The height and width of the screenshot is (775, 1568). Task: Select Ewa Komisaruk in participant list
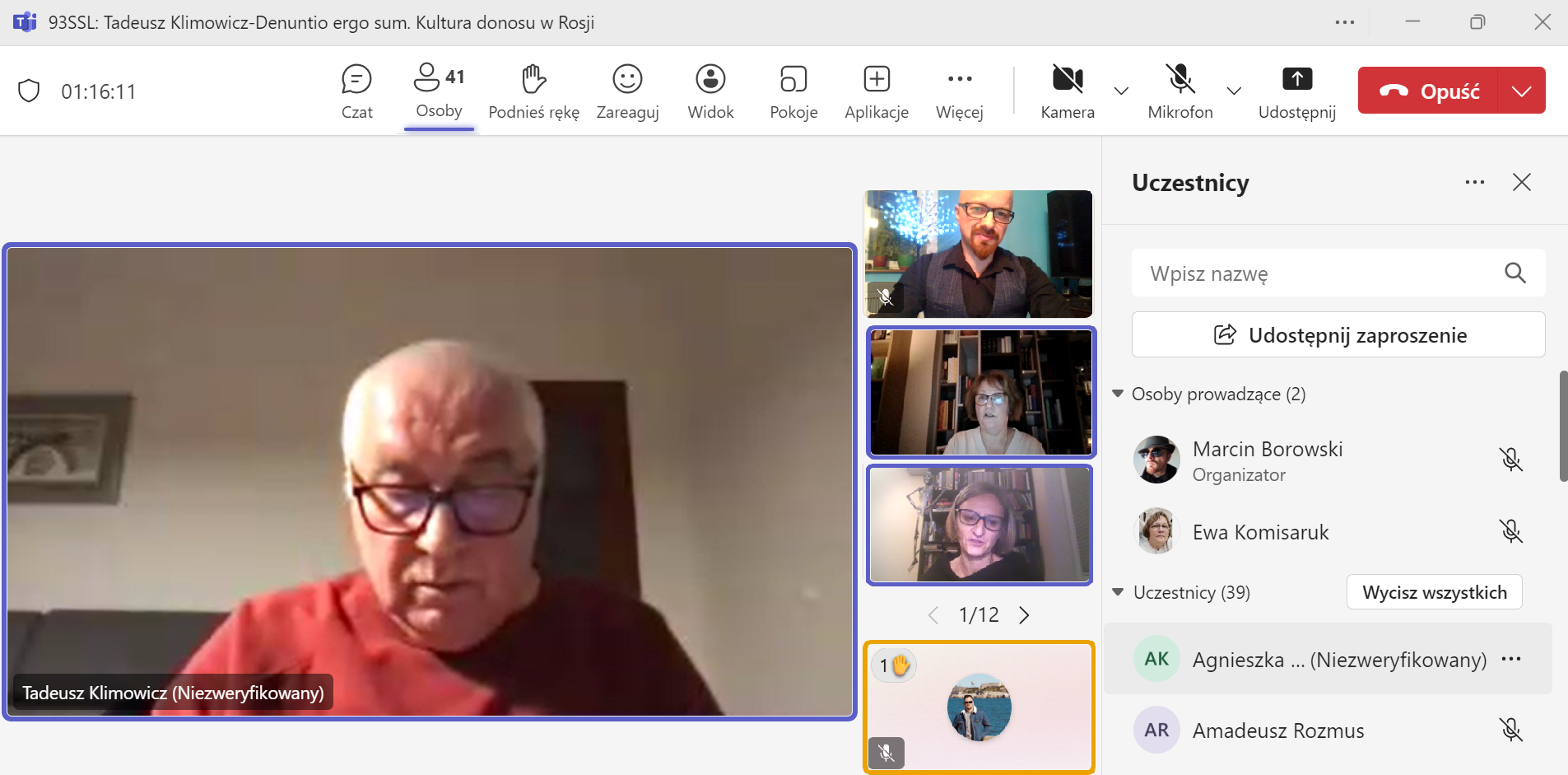[x=1327, y=532]
